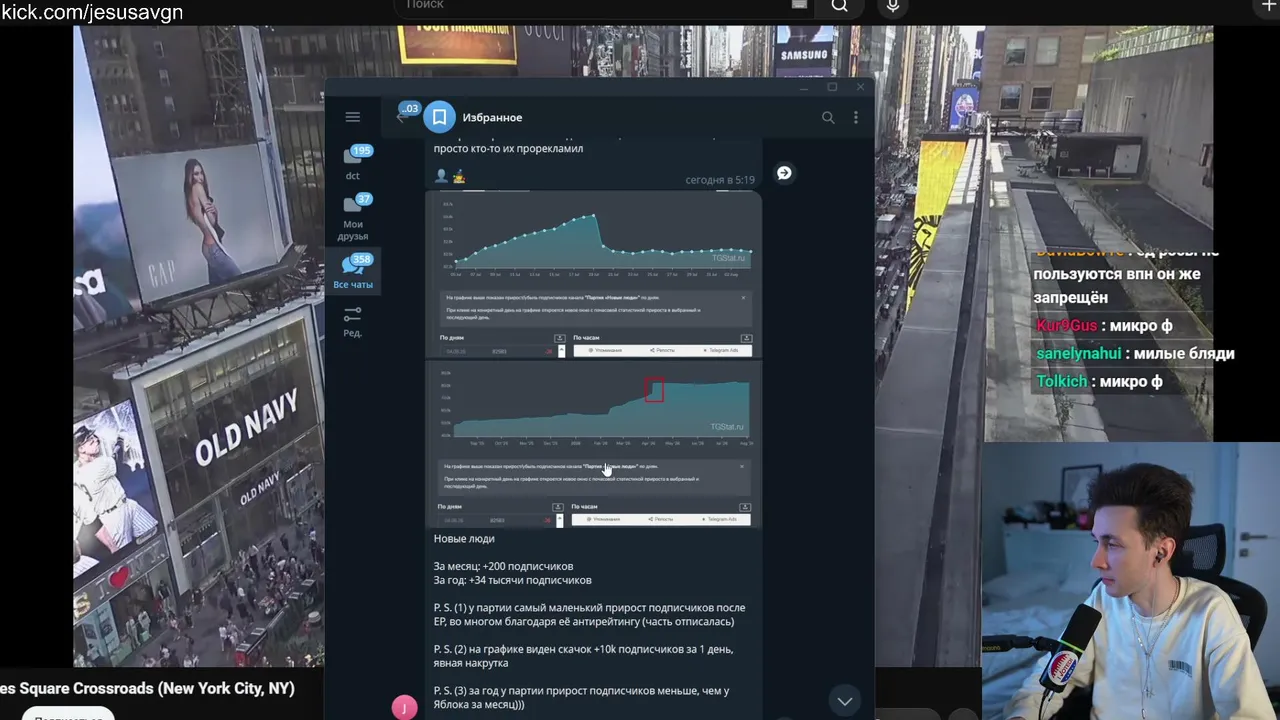Open the Избранное bookmark avatar

[x=439, y=117]
